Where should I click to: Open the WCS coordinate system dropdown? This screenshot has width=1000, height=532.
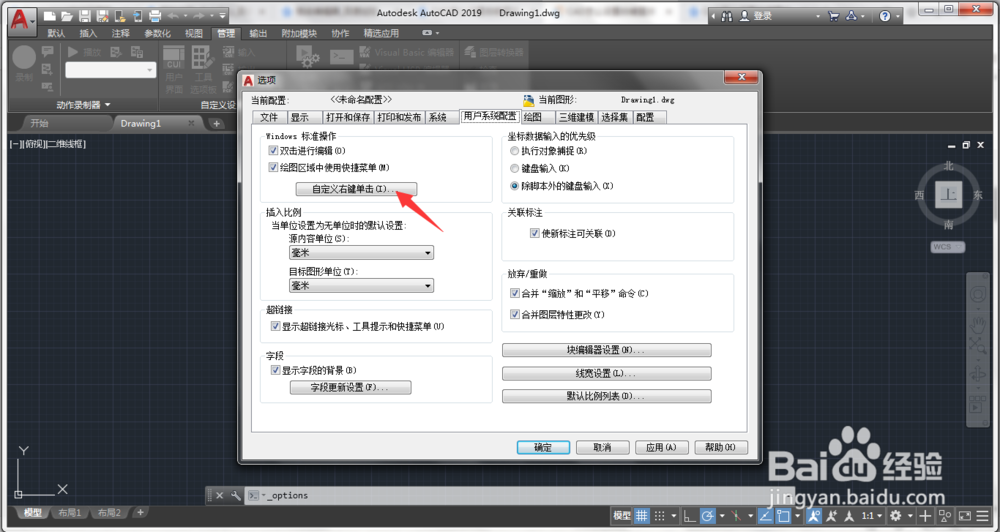click(x=947, y=247)
